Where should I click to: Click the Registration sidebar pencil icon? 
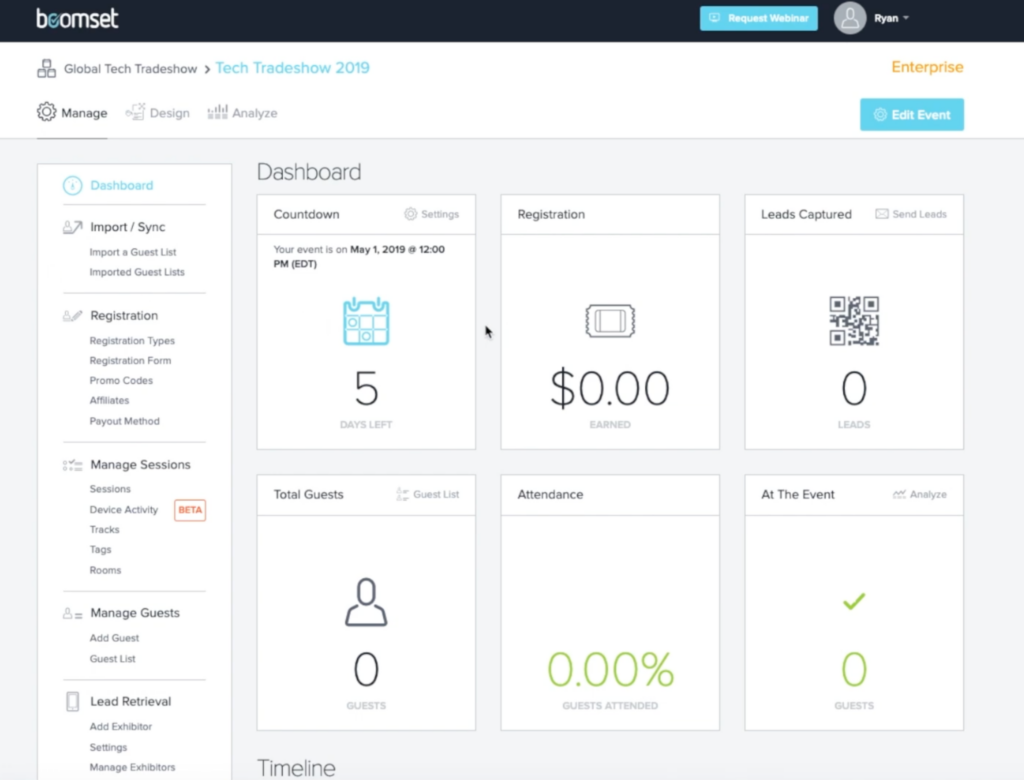72,316
